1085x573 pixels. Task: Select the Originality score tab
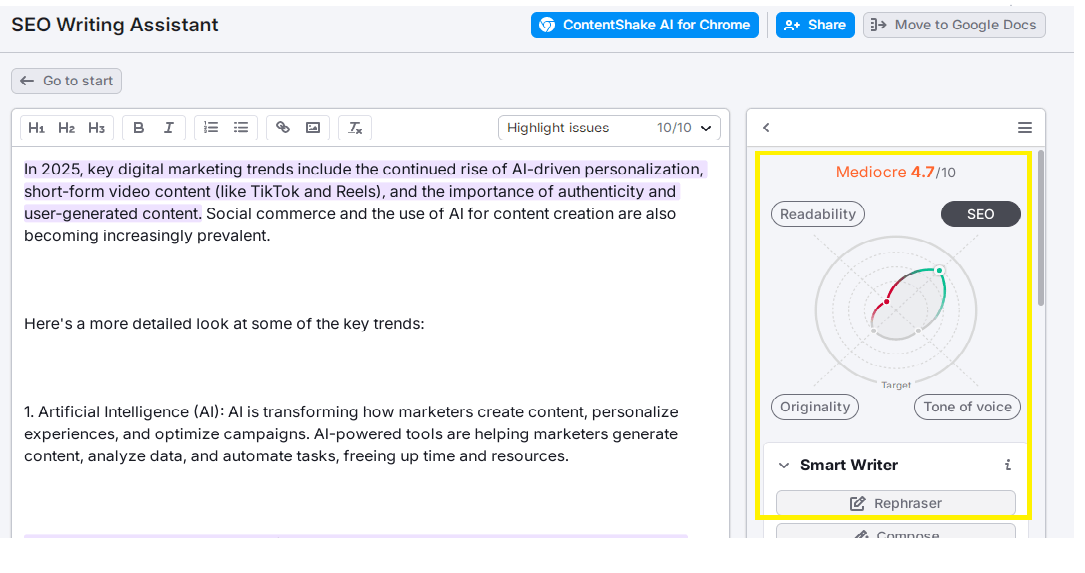pos(815,407)
